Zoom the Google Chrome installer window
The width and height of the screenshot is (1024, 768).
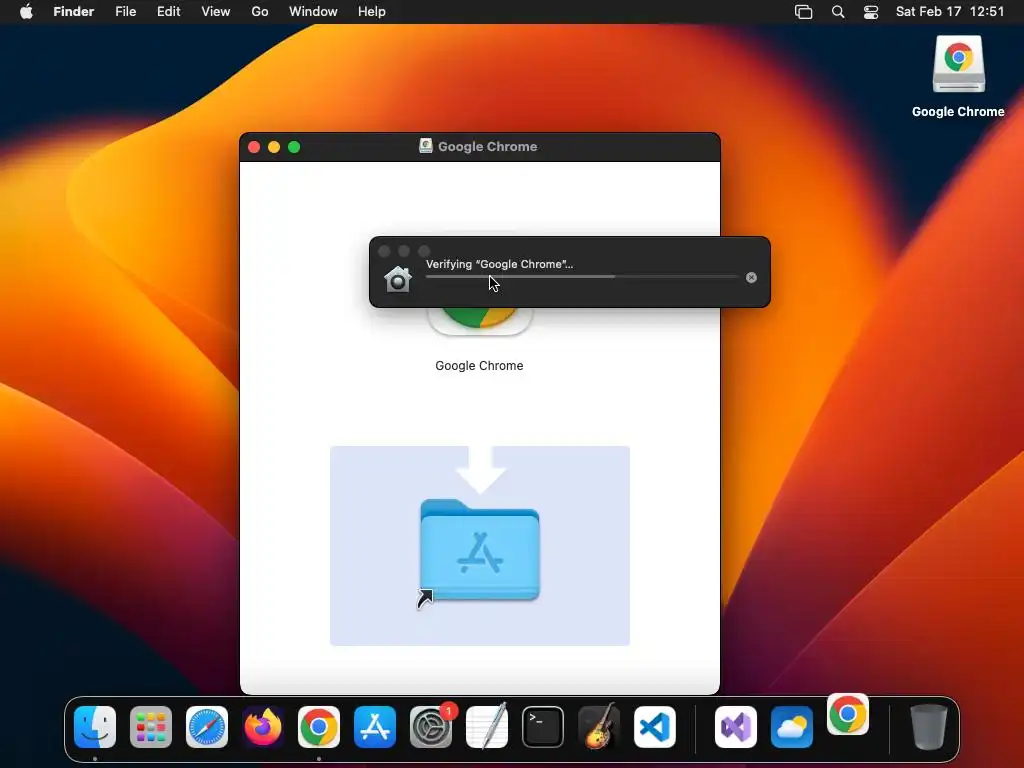point(295,147)
